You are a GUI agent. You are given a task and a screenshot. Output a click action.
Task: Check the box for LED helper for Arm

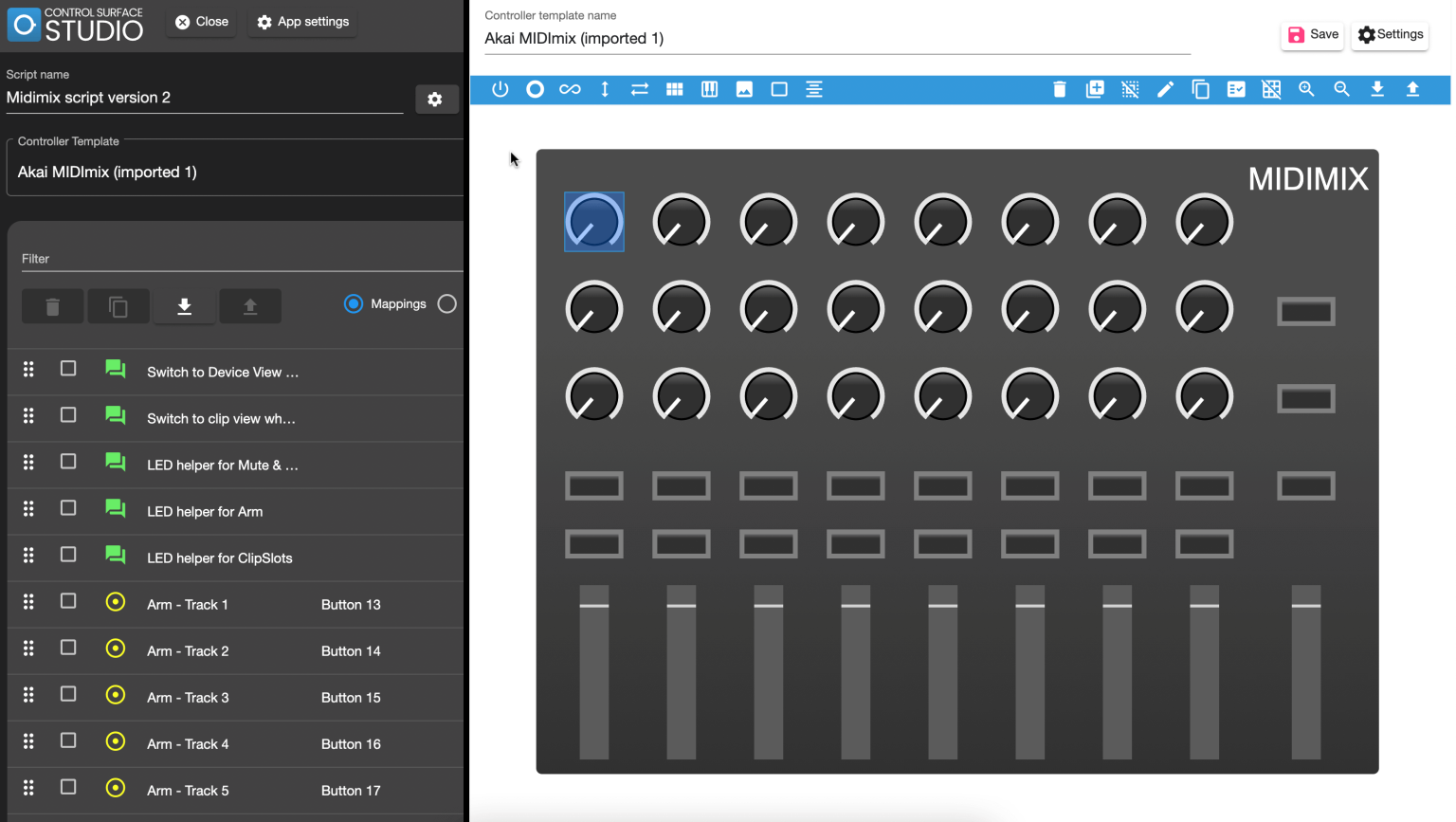pyautogui.click(x=68, y=507)
